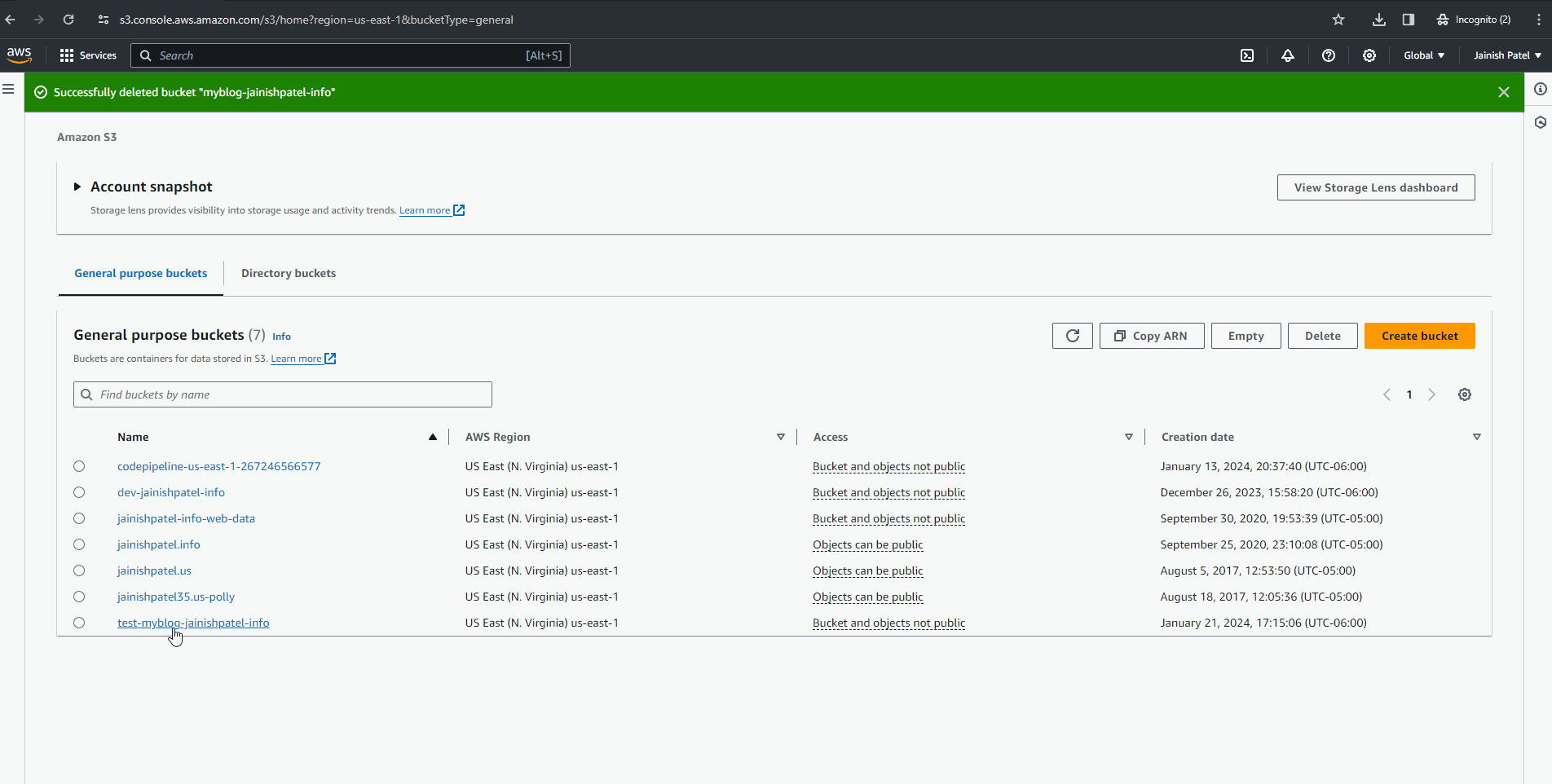Open table preferences gear icon
The image size is (1552, 784).
(1465, 394)
